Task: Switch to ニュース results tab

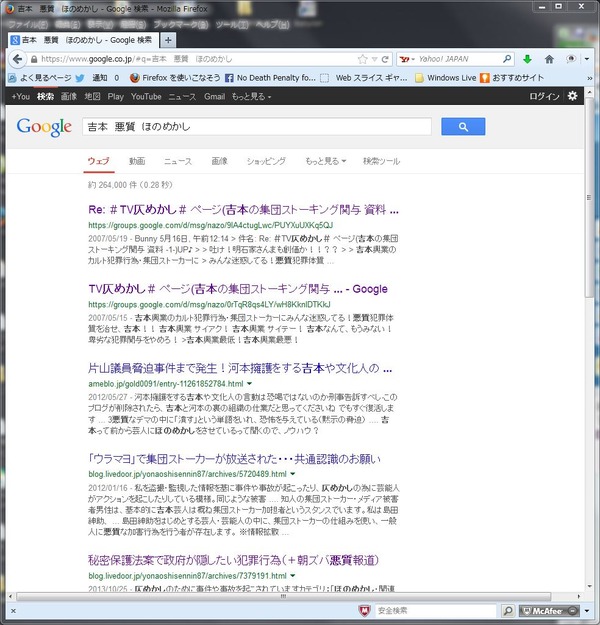Action: point(178,161)
